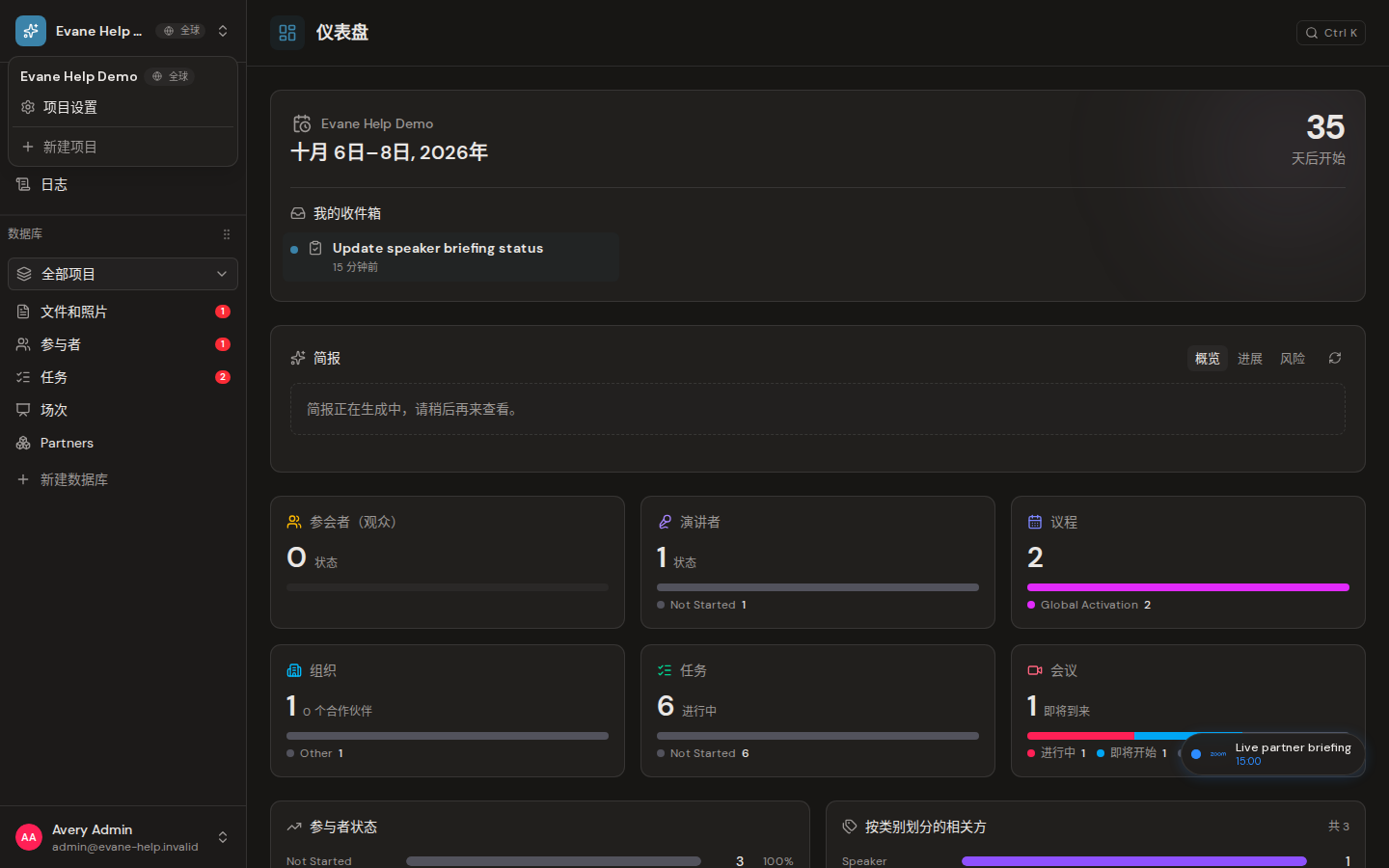Open 参与者 database
This screenshot has height=868, width=1389.
(123, 344)
